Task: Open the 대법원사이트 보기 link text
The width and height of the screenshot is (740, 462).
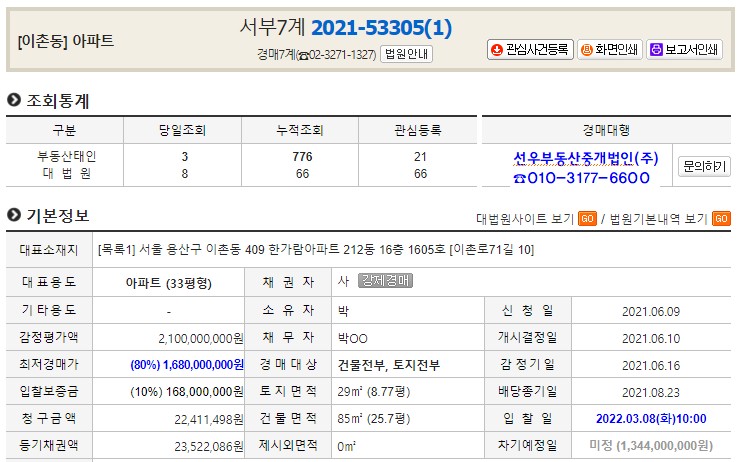Action: [525, 219]
